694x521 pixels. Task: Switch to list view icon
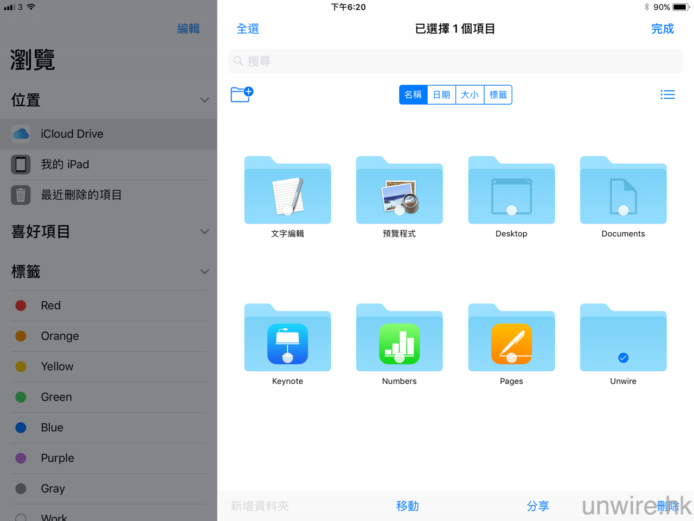click(667, 95)
